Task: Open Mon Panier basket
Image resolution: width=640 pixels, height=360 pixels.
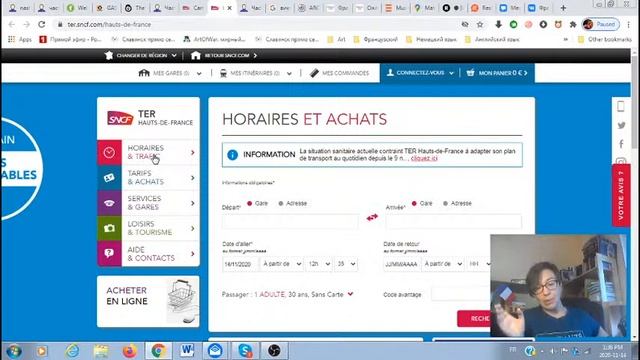Action: click(497, 73)
